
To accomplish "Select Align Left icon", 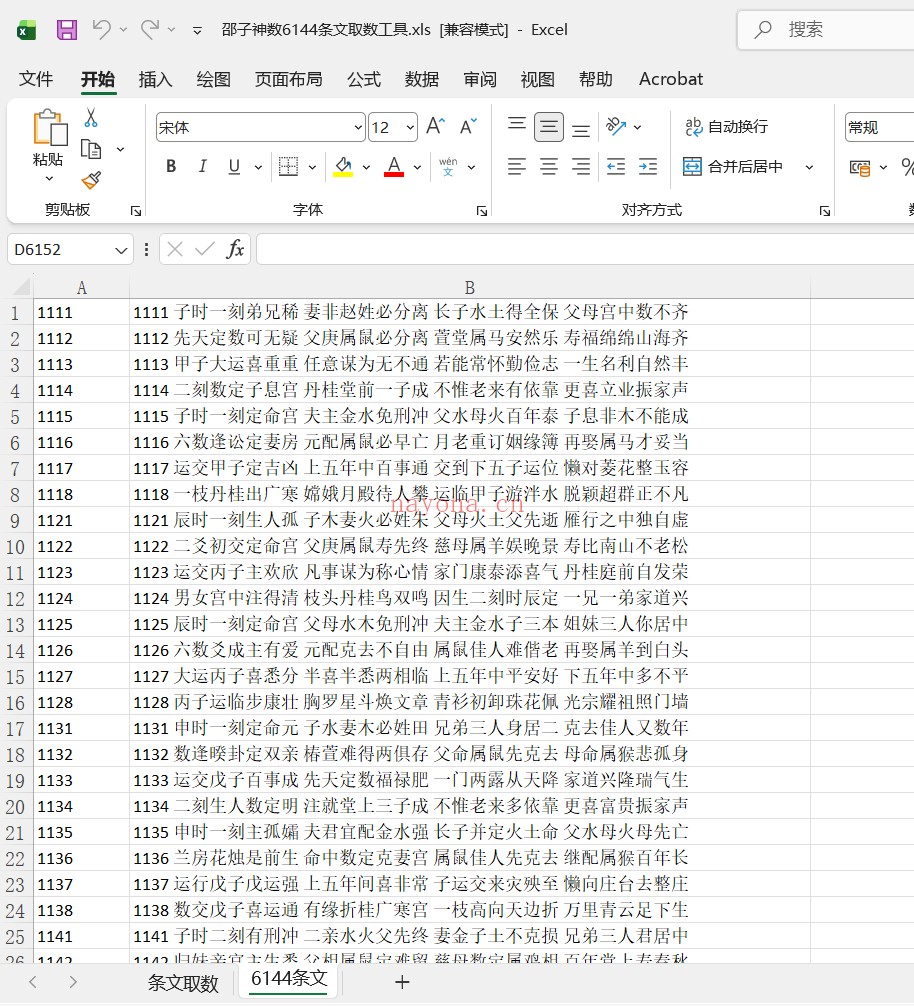I will coord(517,167).
